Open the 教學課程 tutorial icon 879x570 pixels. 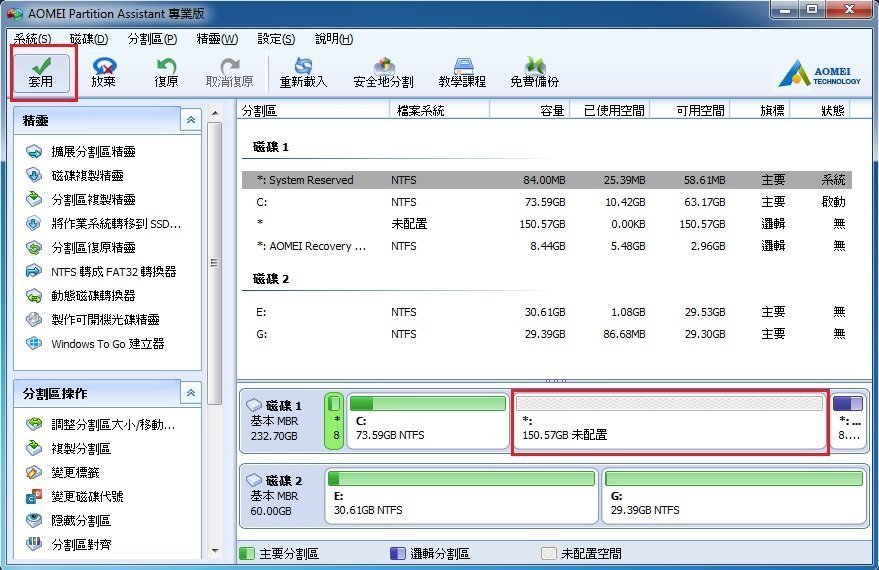pos(462,73)
